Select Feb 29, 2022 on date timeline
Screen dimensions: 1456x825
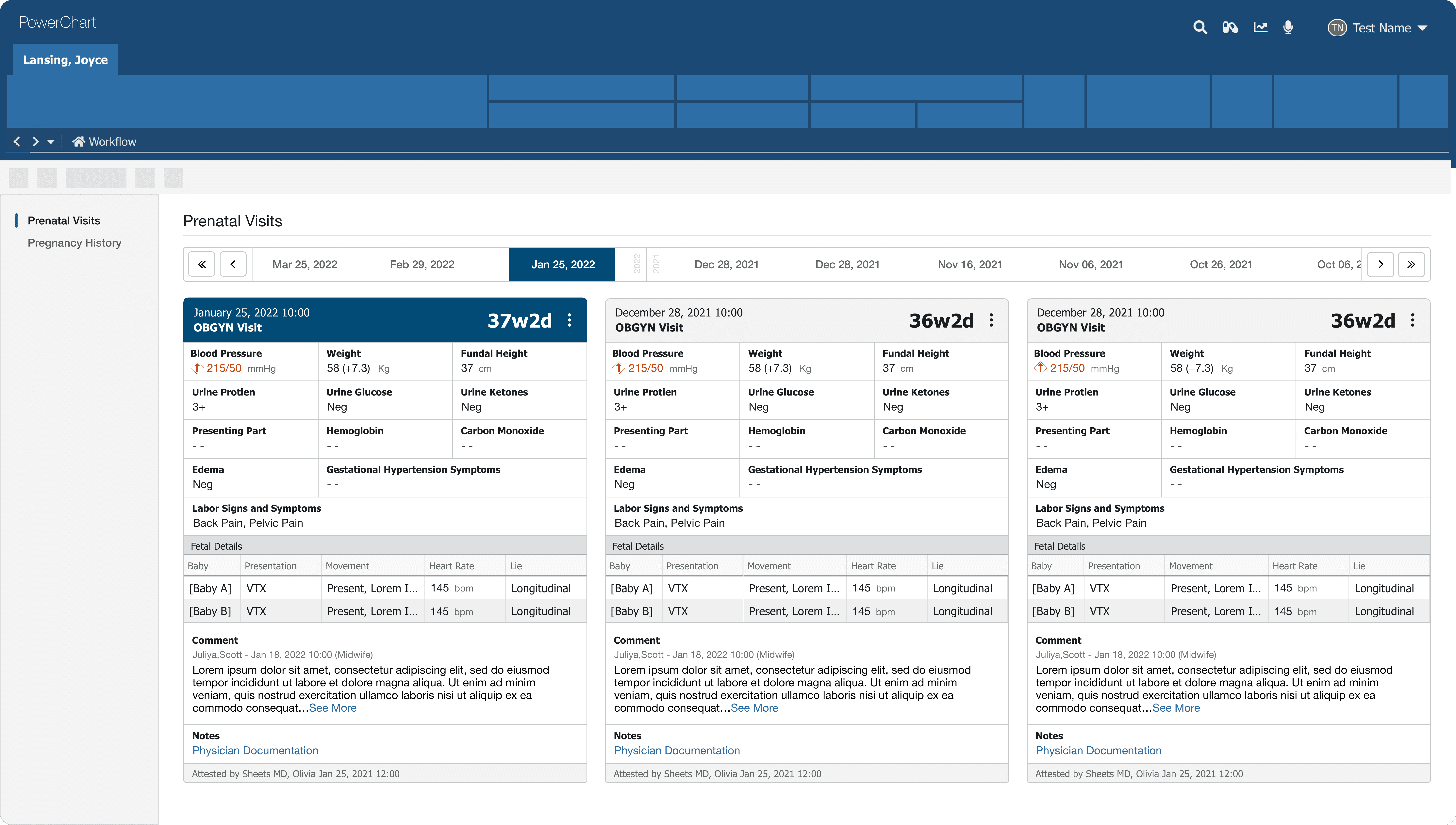click(x=422, y=264)
